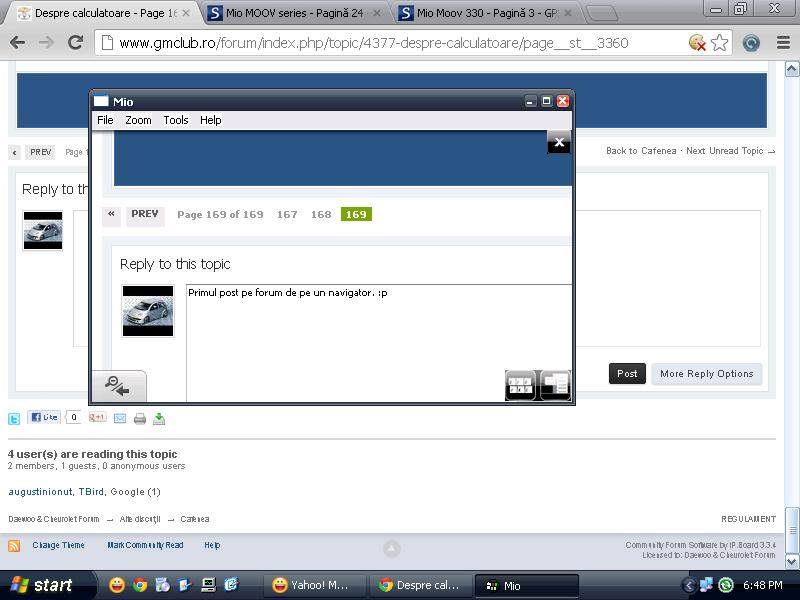This screenshot has width=800, height=600.
Task: Click the email envelope share icon
Action: pyautogui.click(x=120, y=419)
